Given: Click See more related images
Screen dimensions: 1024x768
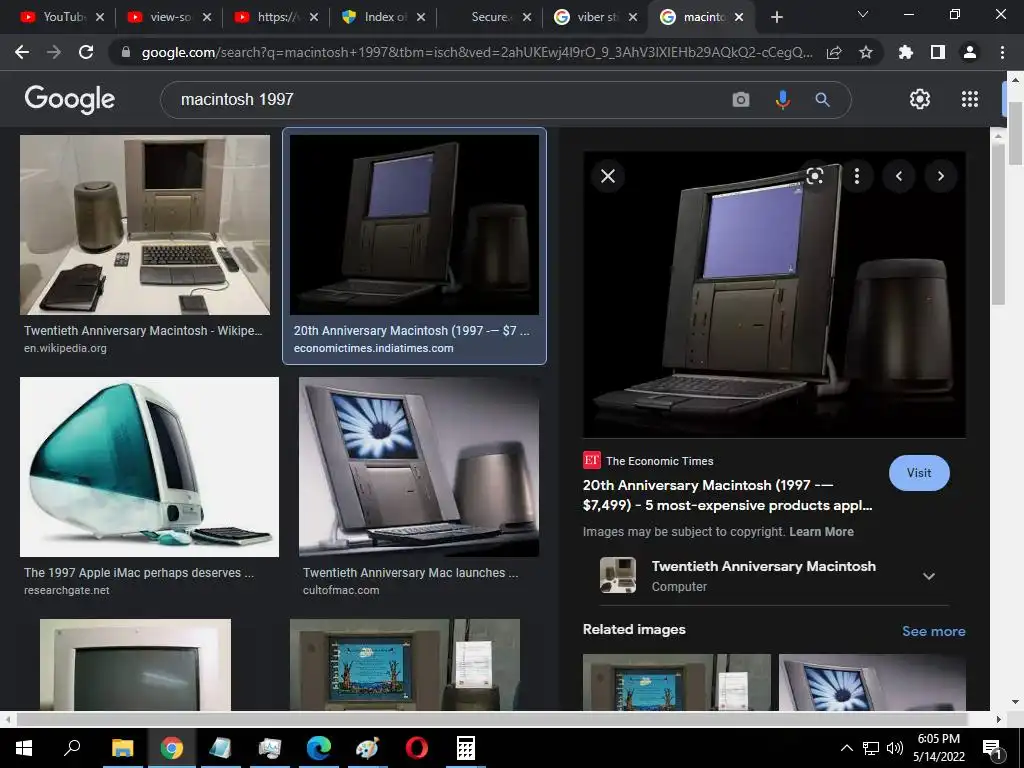Looking at the screenshot, I should pos(933,631).
